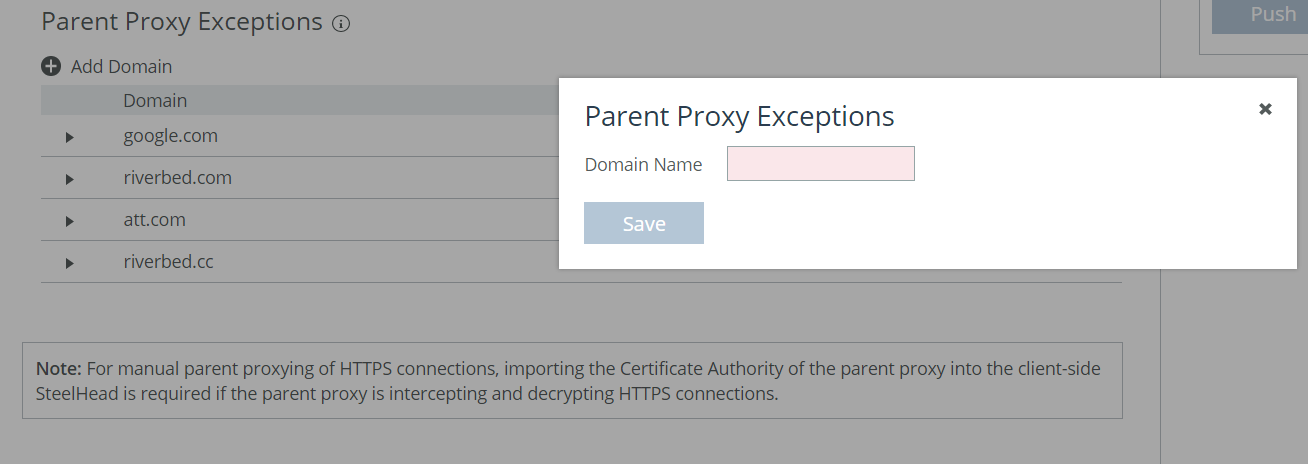Select the google.com domain entry
The height and width of the screenshot is (464, 1308).
[171, 136]
